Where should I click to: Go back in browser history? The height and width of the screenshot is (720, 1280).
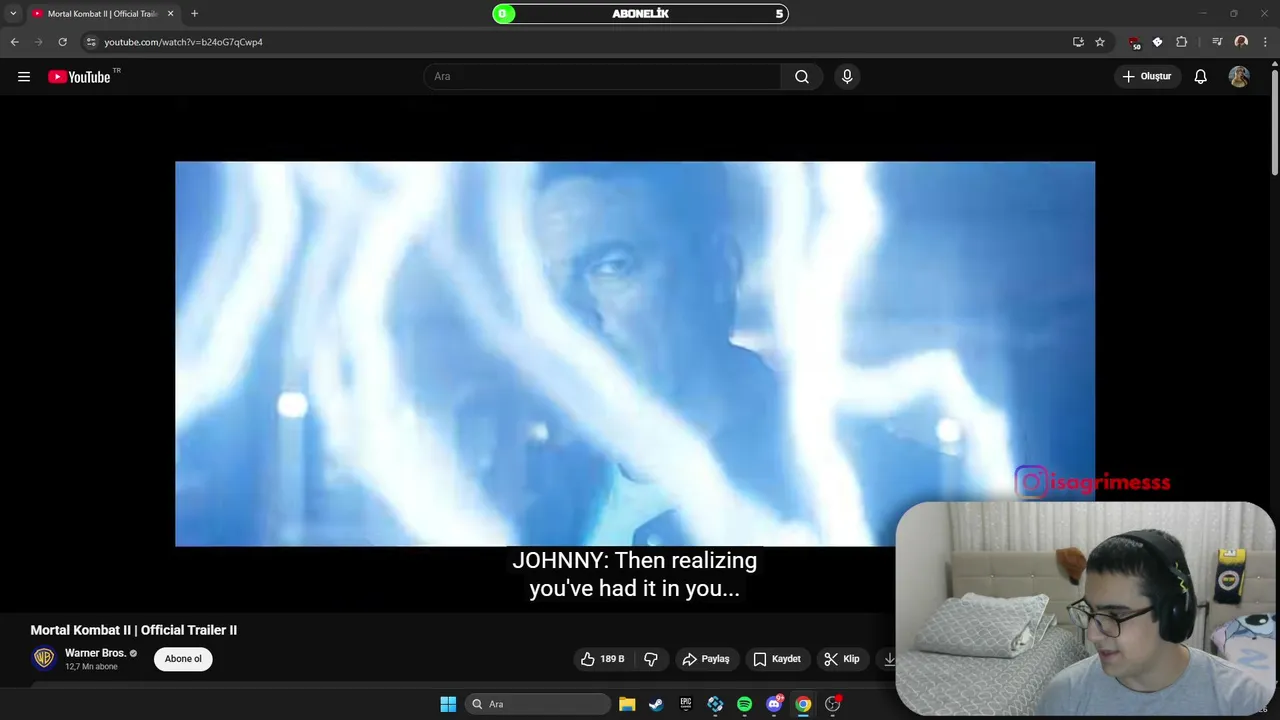pos(14,42)
